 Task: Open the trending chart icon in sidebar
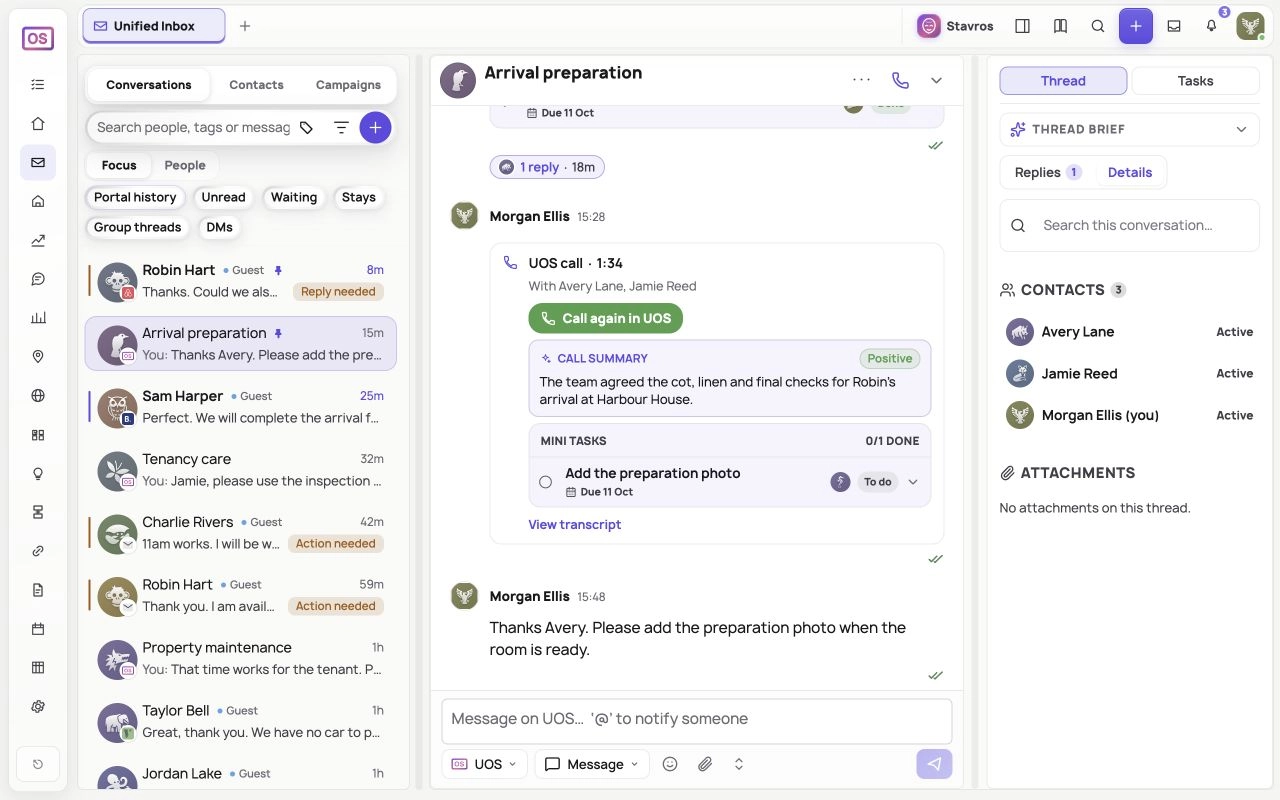[x=38, y=240]
